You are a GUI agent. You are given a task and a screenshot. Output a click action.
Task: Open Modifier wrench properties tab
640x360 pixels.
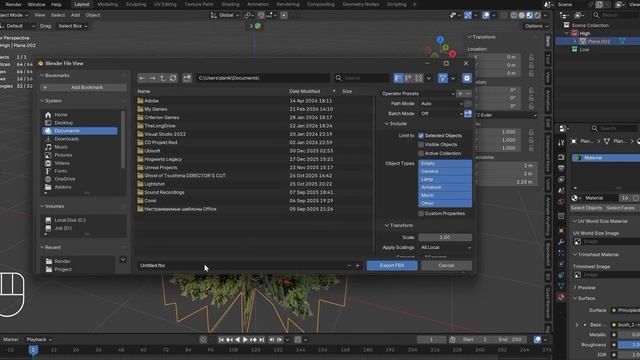pos(561,242)
